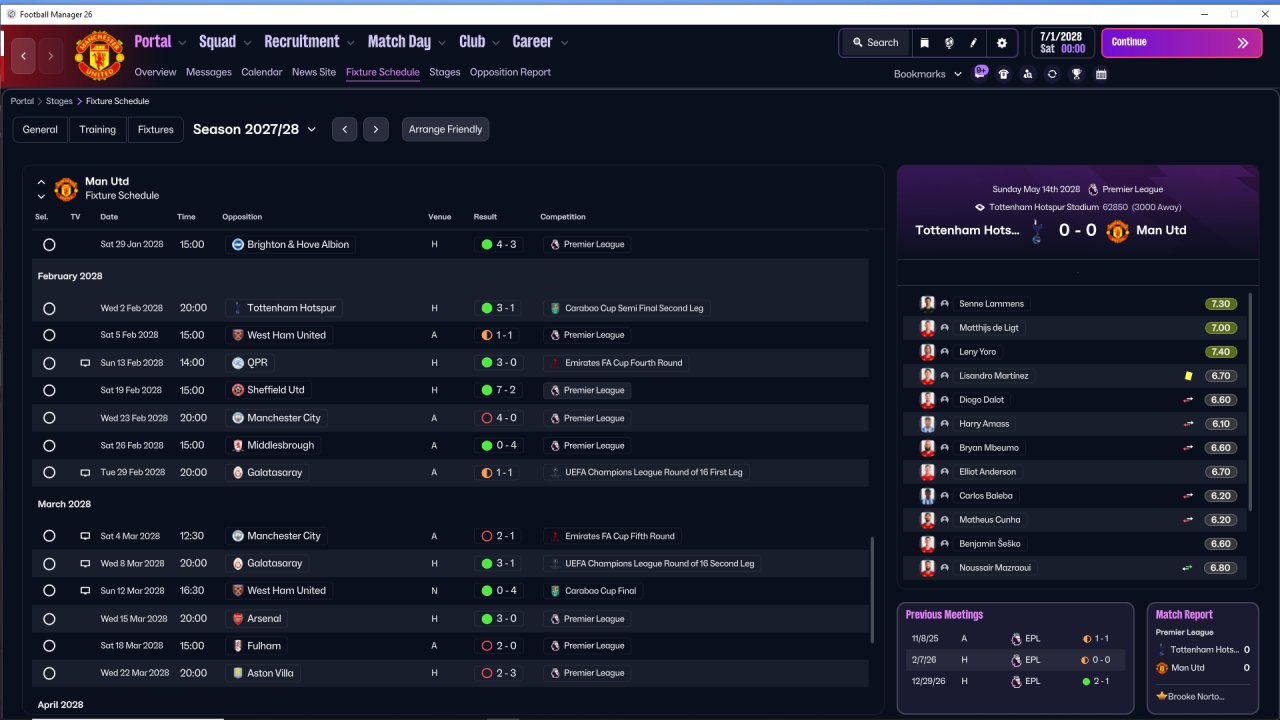The width and height of the screenshot is (1280, 720).
Task: Open the Match Report card
Action: [1202, 658]
